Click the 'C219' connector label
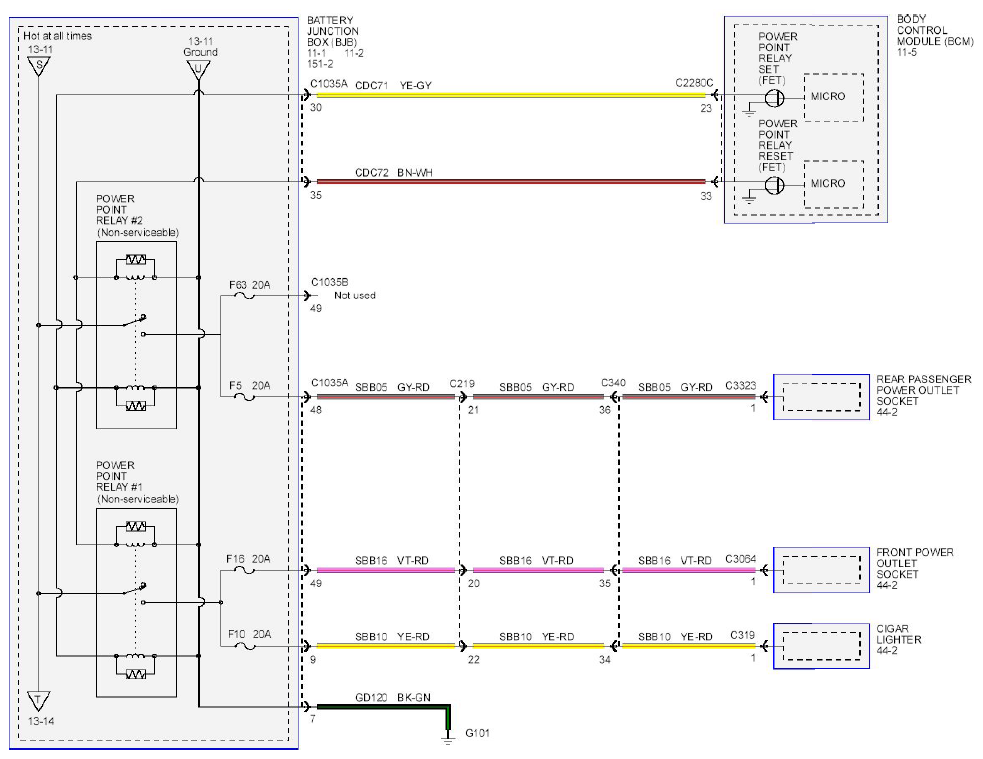 [462, 384]
